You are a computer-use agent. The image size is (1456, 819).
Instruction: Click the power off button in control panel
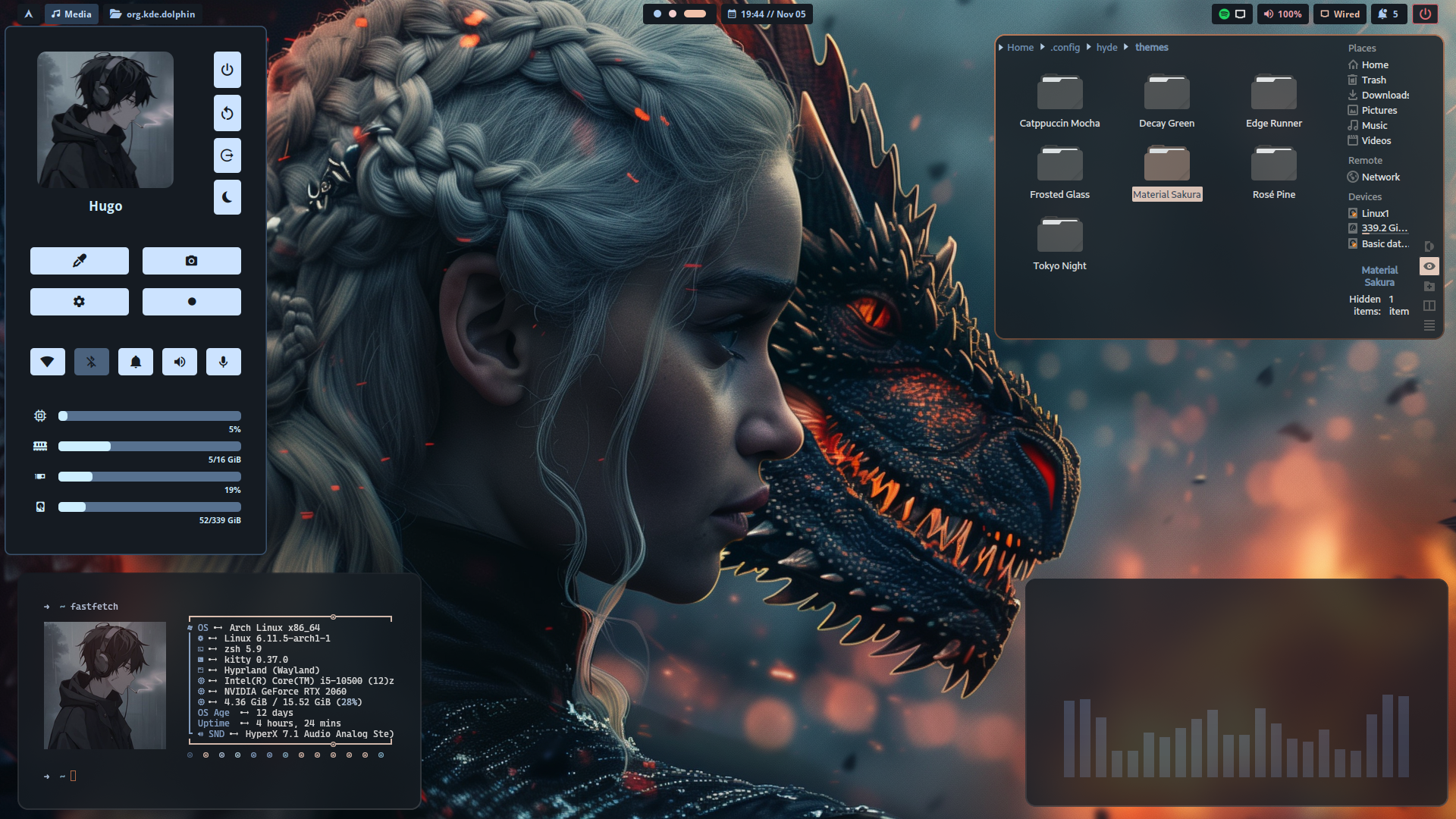(227, 70)
